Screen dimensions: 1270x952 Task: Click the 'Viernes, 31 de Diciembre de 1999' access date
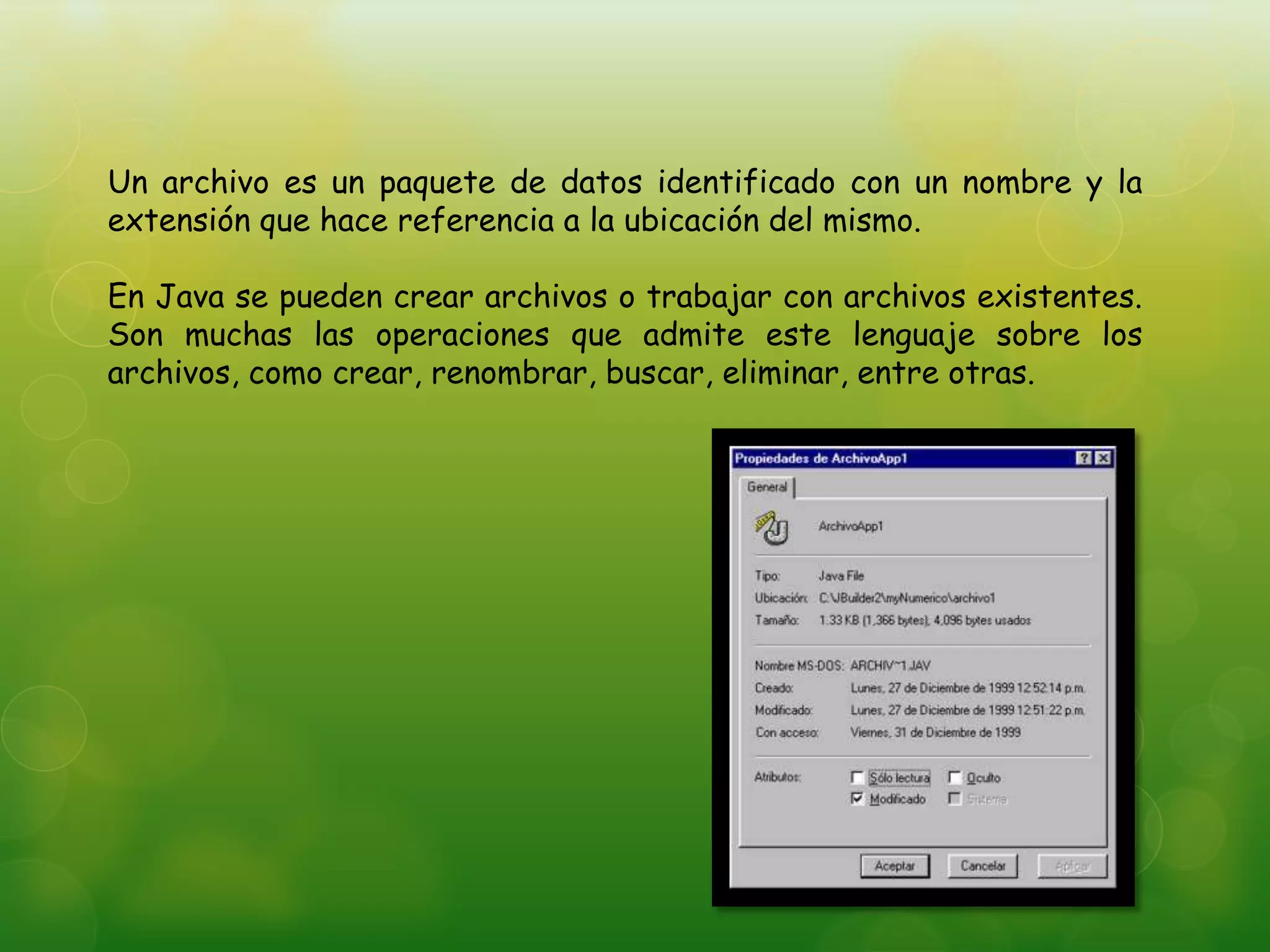pos(935,733)
